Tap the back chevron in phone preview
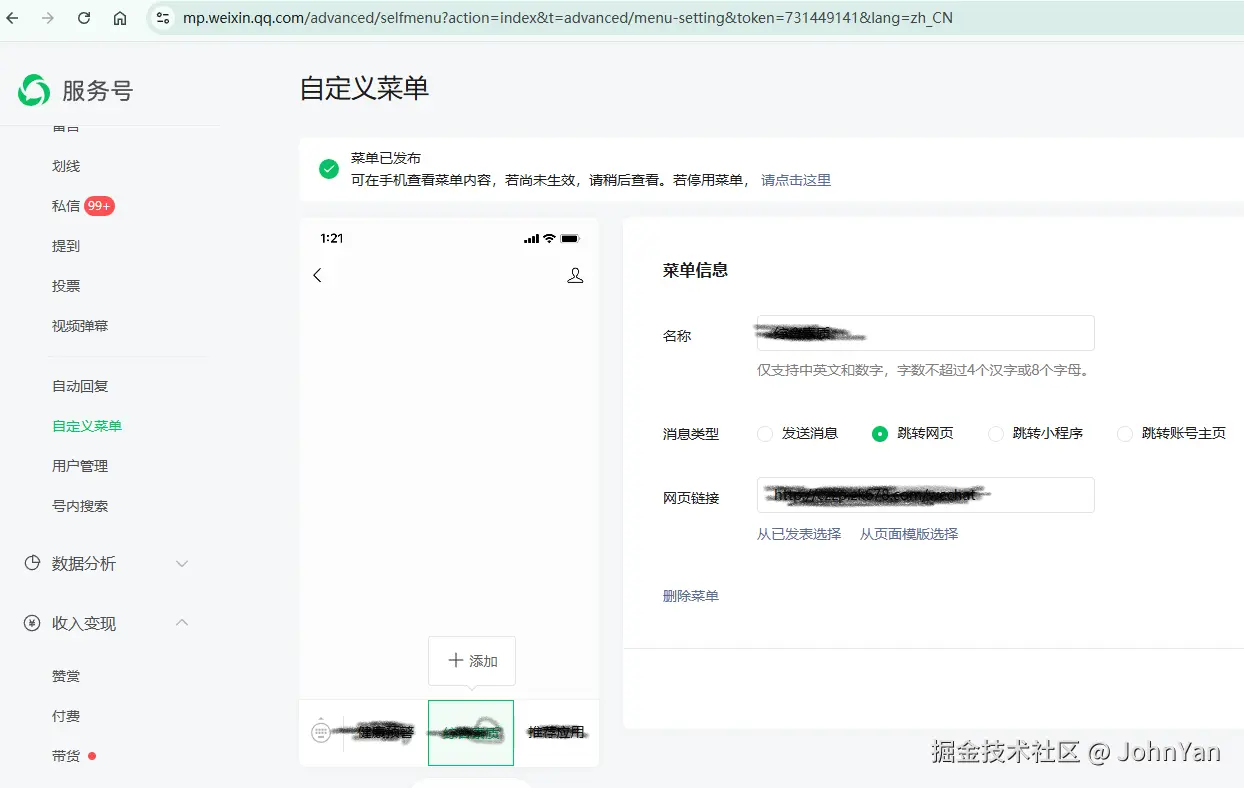This screenshot has width=1244, height=788. pyautogui.click(x=318, y=275)
